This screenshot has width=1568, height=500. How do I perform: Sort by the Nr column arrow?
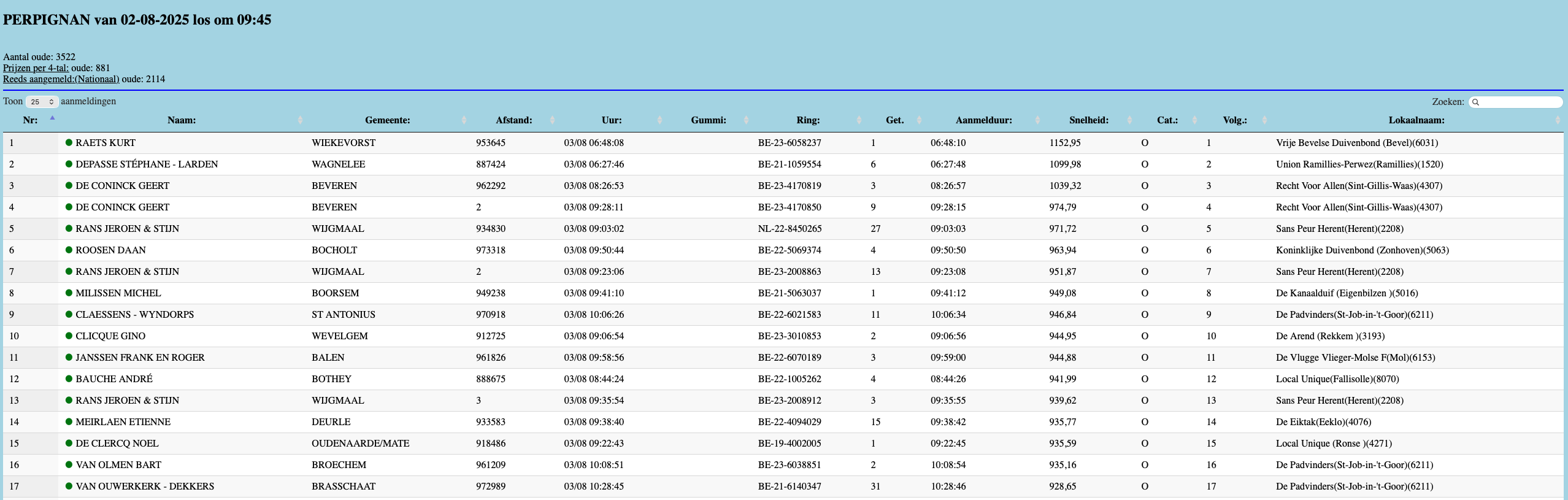52,118
